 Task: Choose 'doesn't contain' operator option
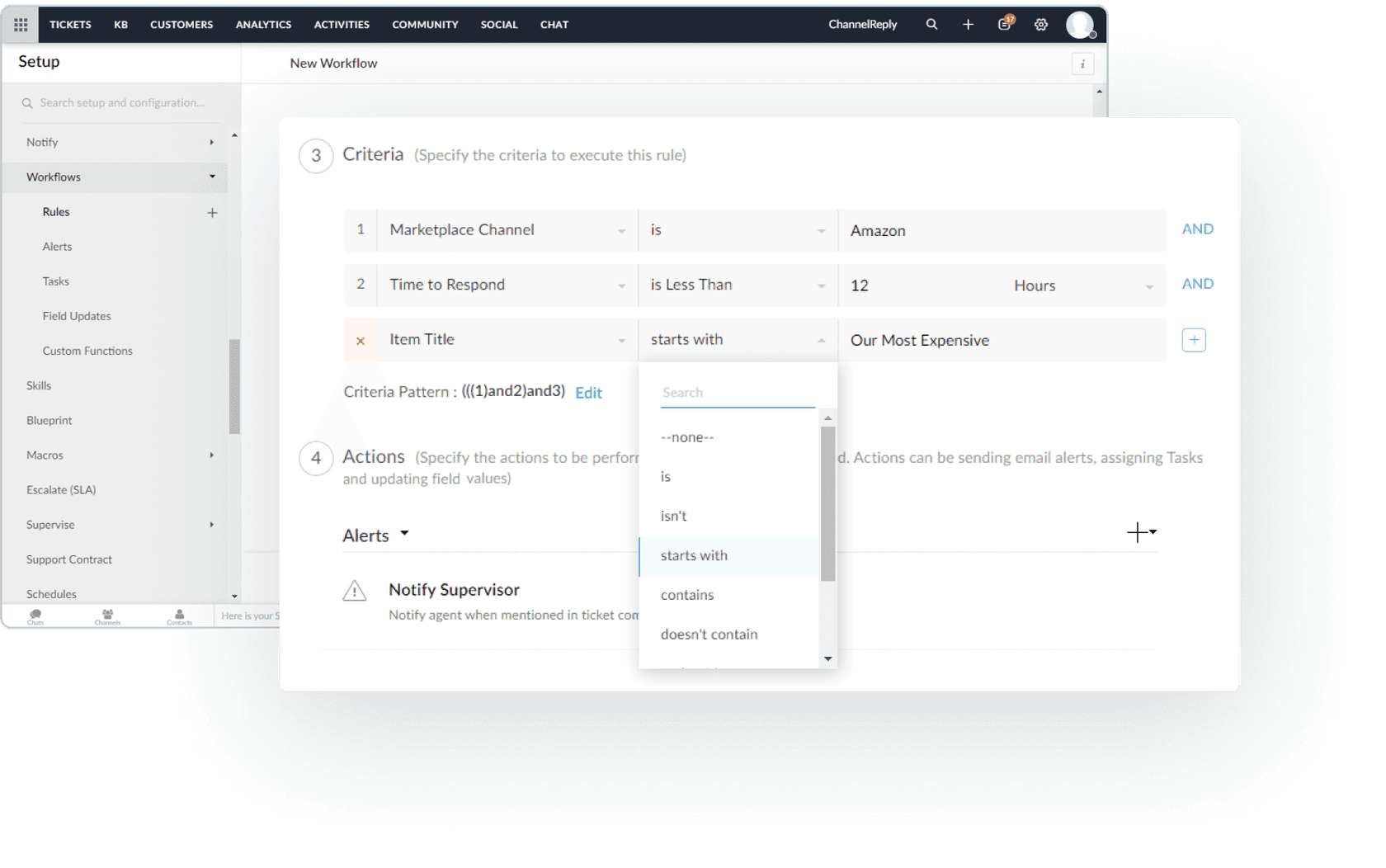point(729,634)
